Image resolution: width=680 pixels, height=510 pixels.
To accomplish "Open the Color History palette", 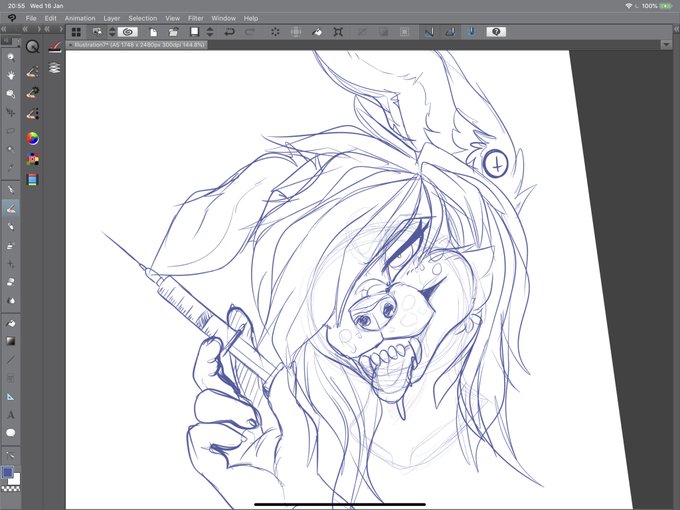I will 33,180.
